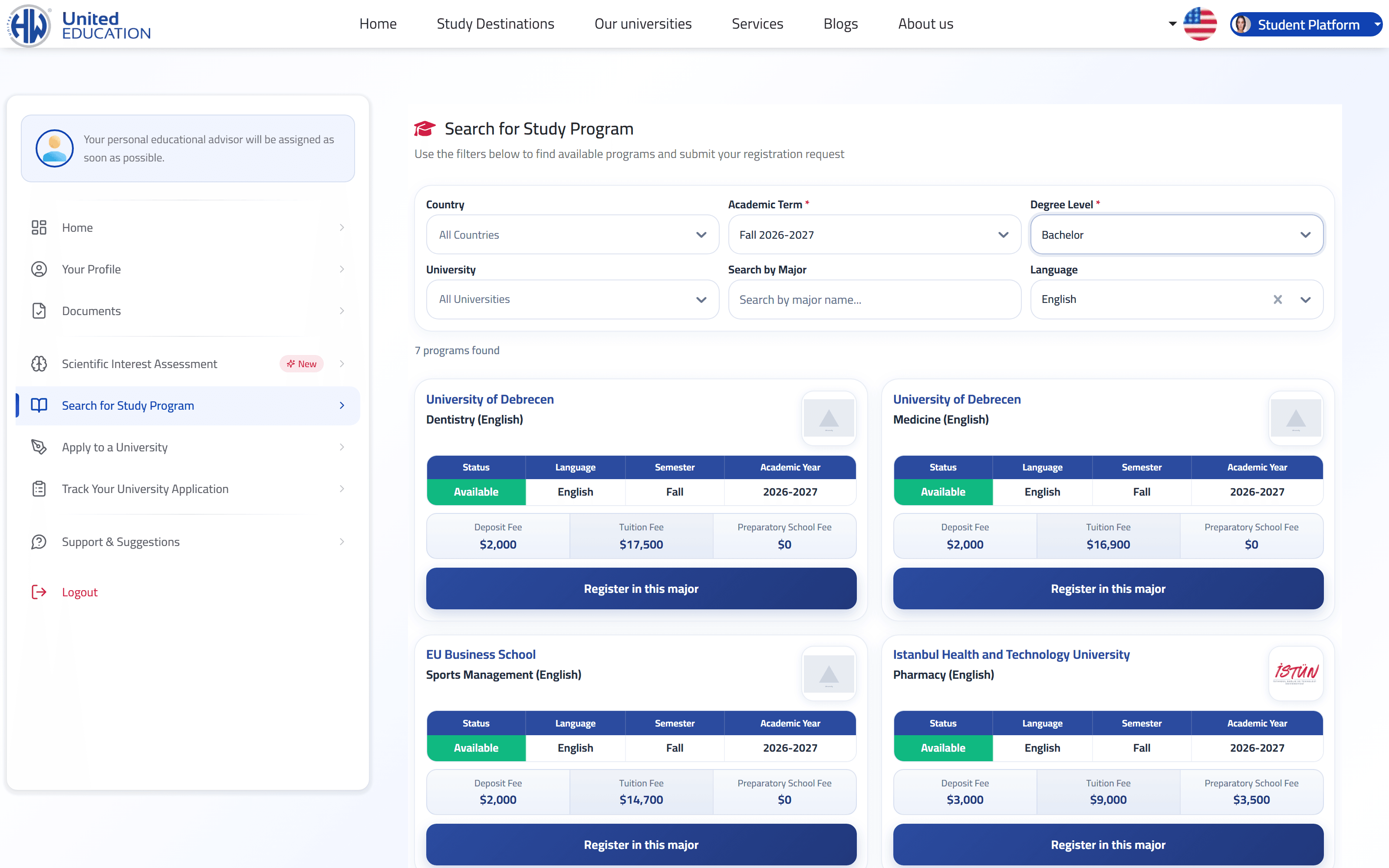Image resolution: width=1389 pixels, height=868 pixels.
Task: Click the graduation cap heading icon
Action: [x=425, y=128]
